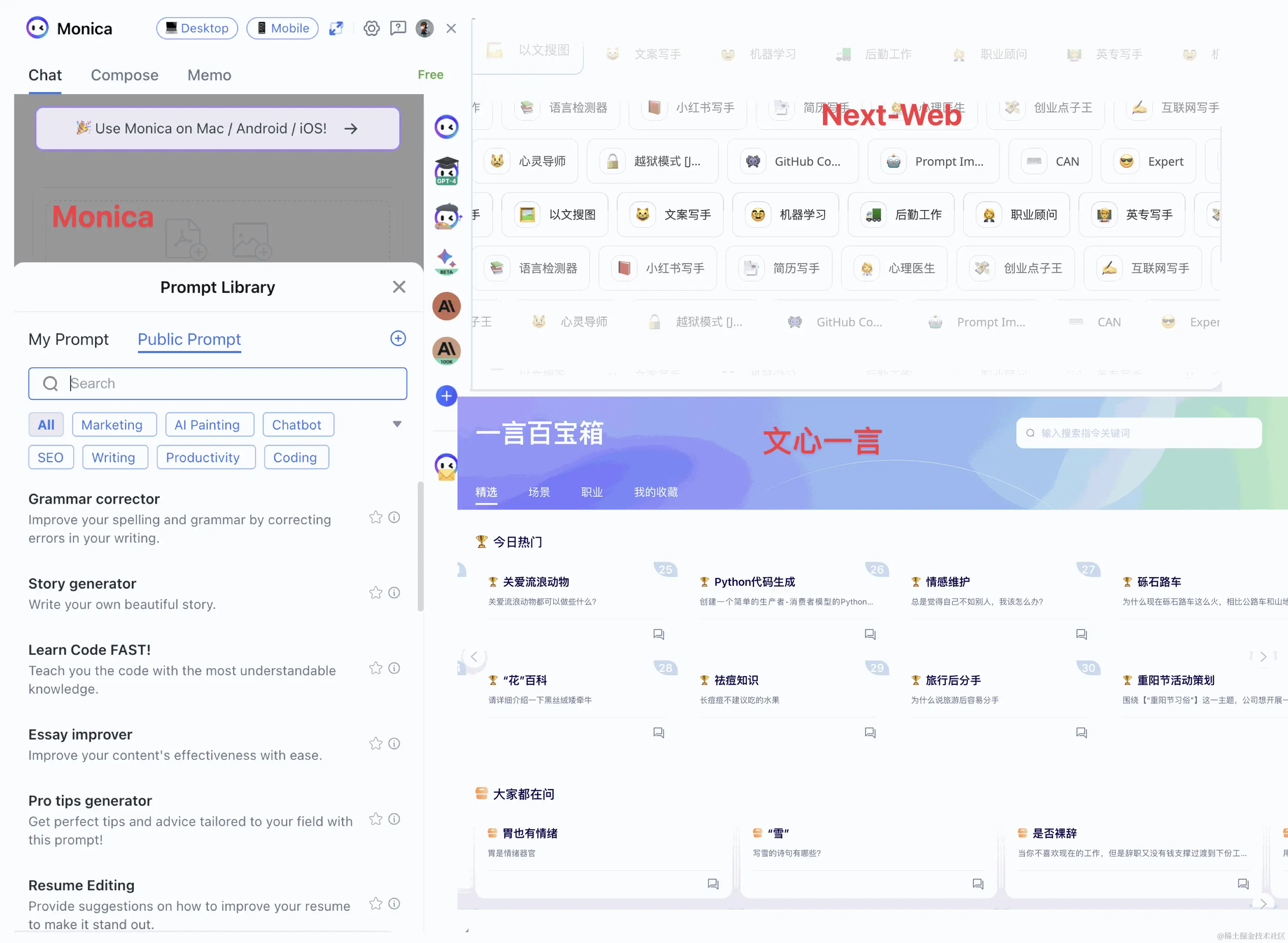Image resolution: width=1288 pixels, height=943 pixels.
Task: Open Monica settings gear icon
Action: (x=371, y=28)
